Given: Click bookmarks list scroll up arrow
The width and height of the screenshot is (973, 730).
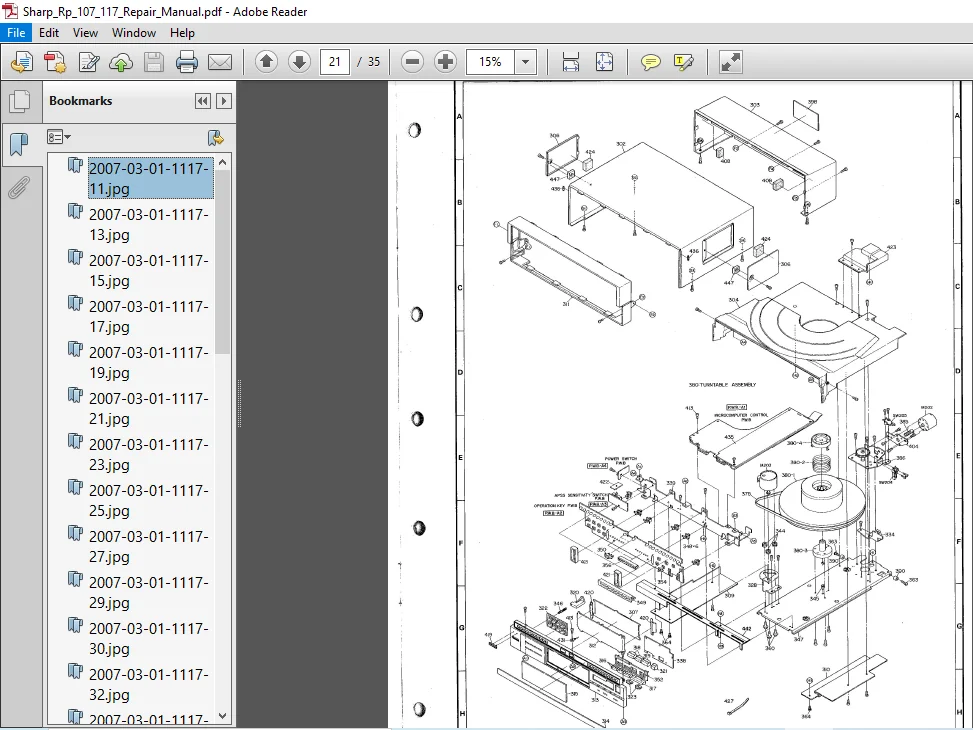Looking at the screenshot, I should (x=223, y=162).
